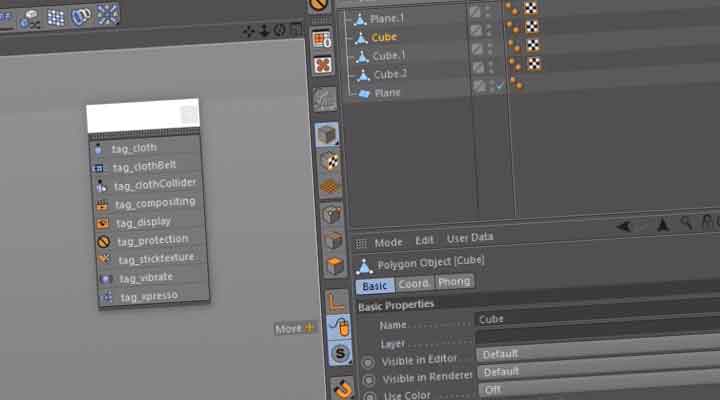720x400 pixels.
Task: Switch to the Coord. tab
Action: 414,284
